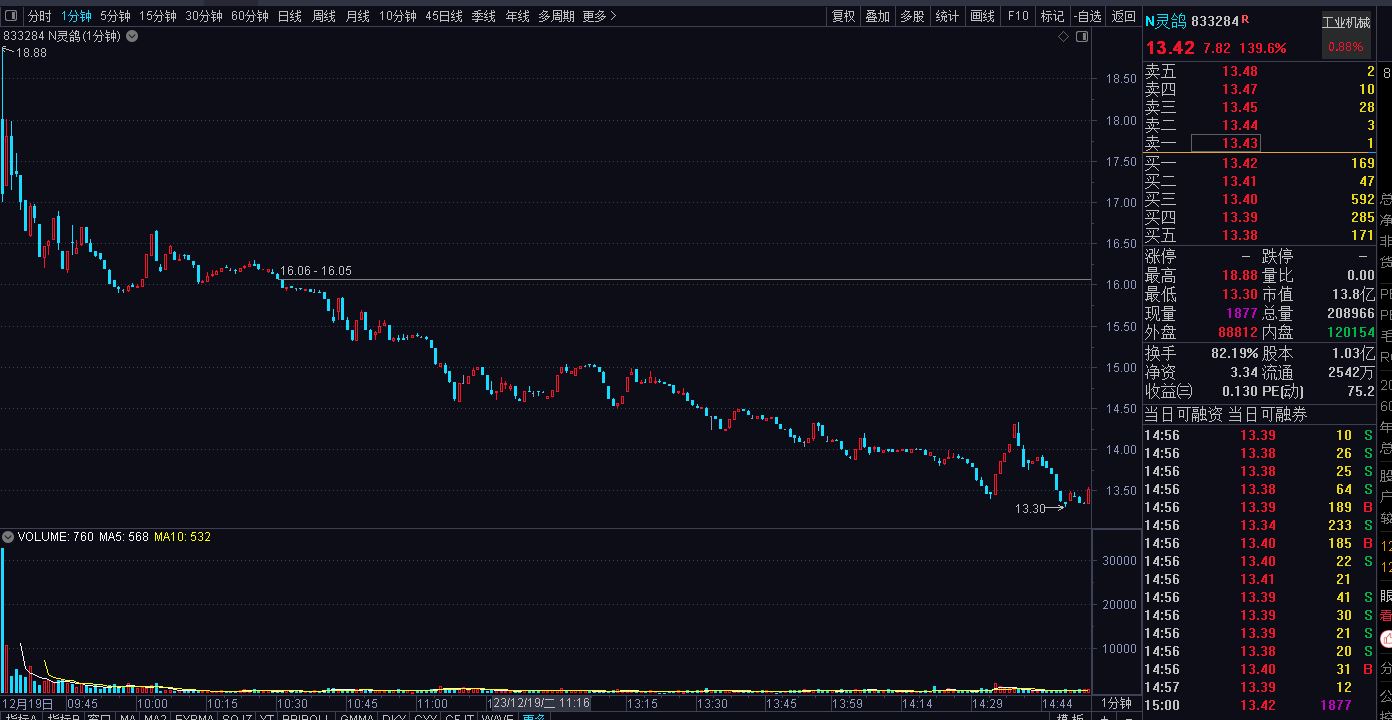Expand the VOLUME indicator dropdown arrow
1392x720 pixels.
point(9,537)
